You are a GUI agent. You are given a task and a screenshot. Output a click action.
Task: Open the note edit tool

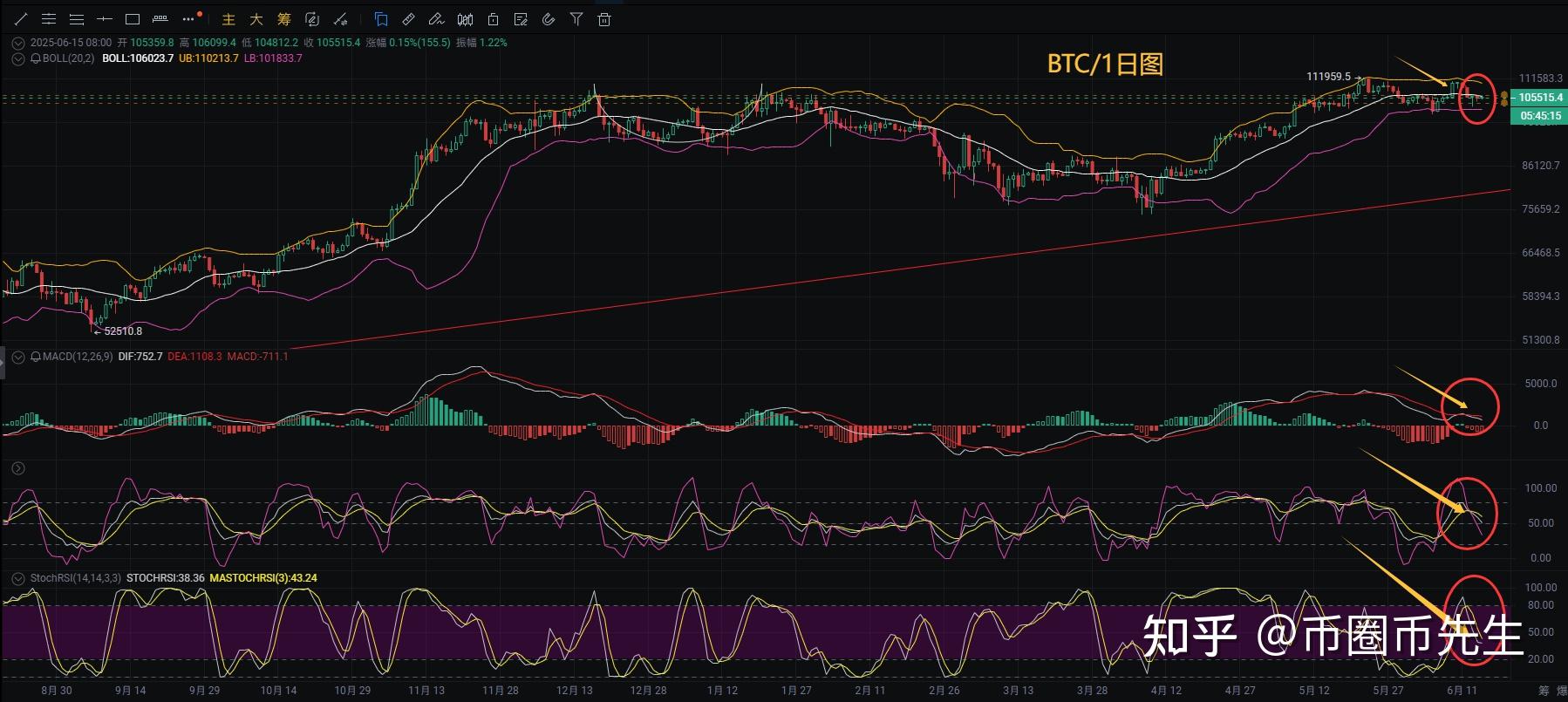(x=521, y=19)
